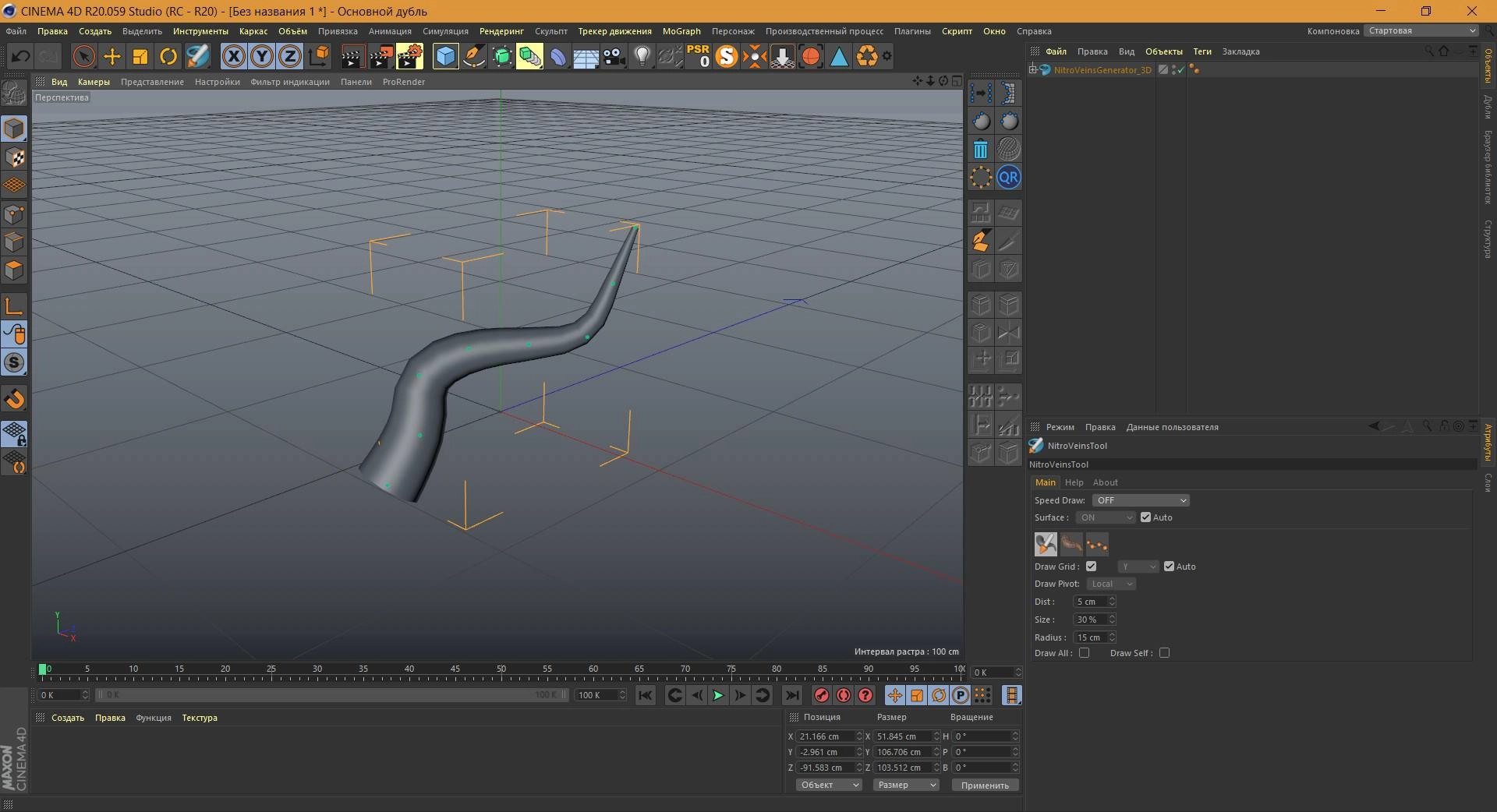Click Render View clapperboard icon

click(x=352, y=56)
